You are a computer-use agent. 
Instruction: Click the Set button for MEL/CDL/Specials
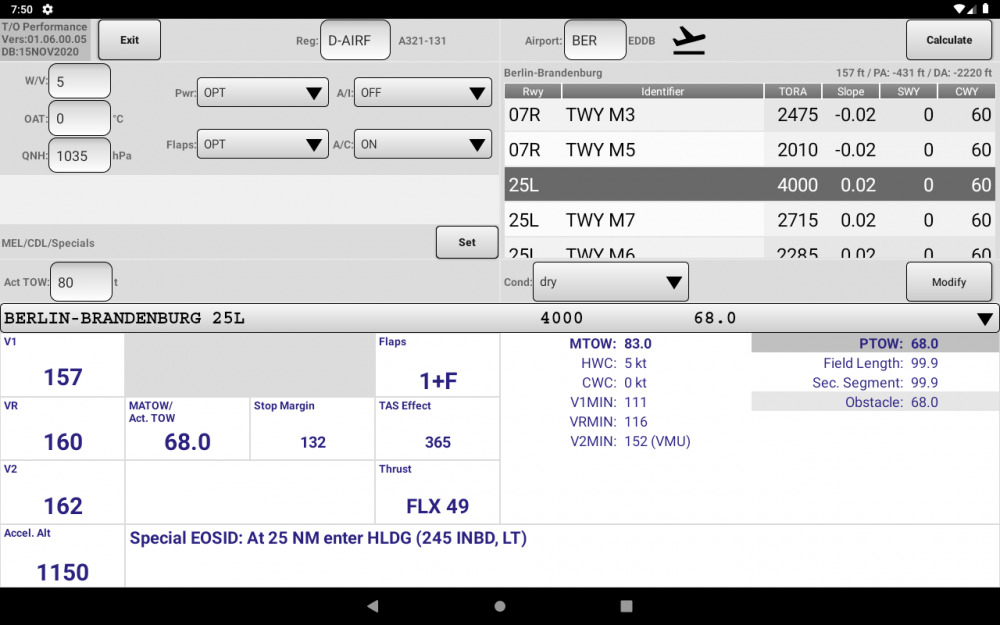pos(467,242)
